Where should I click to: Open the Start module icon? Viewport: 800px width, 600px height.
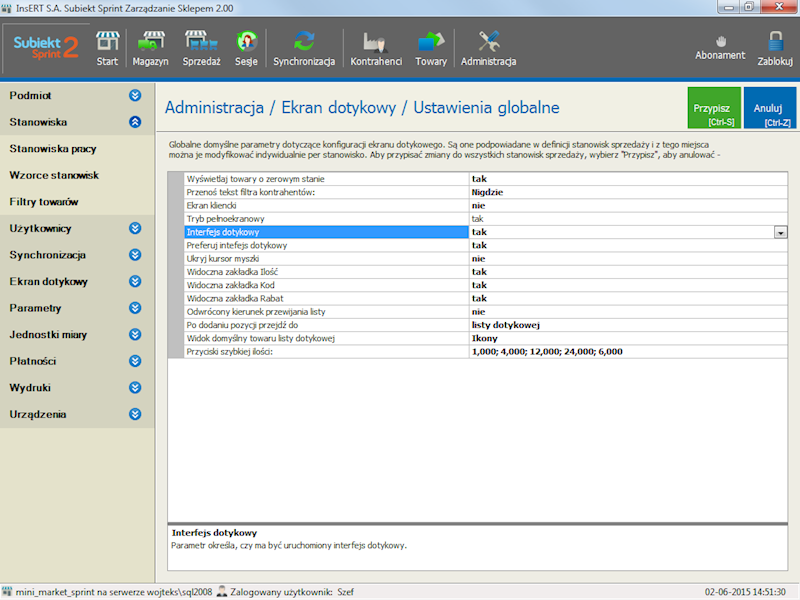pyautogui.click(x=107, y=48)
